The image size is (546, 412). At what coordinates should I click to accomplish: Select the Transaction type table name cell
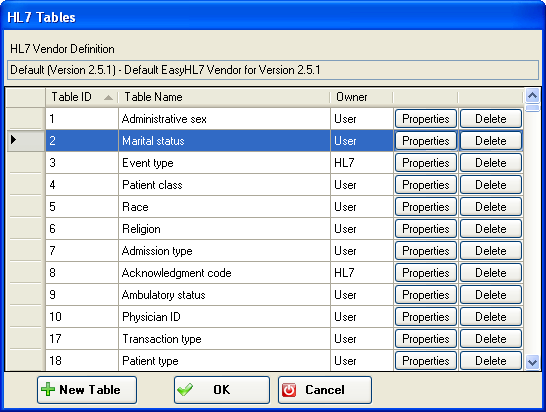pyautogui.click(x=224, y=339)
